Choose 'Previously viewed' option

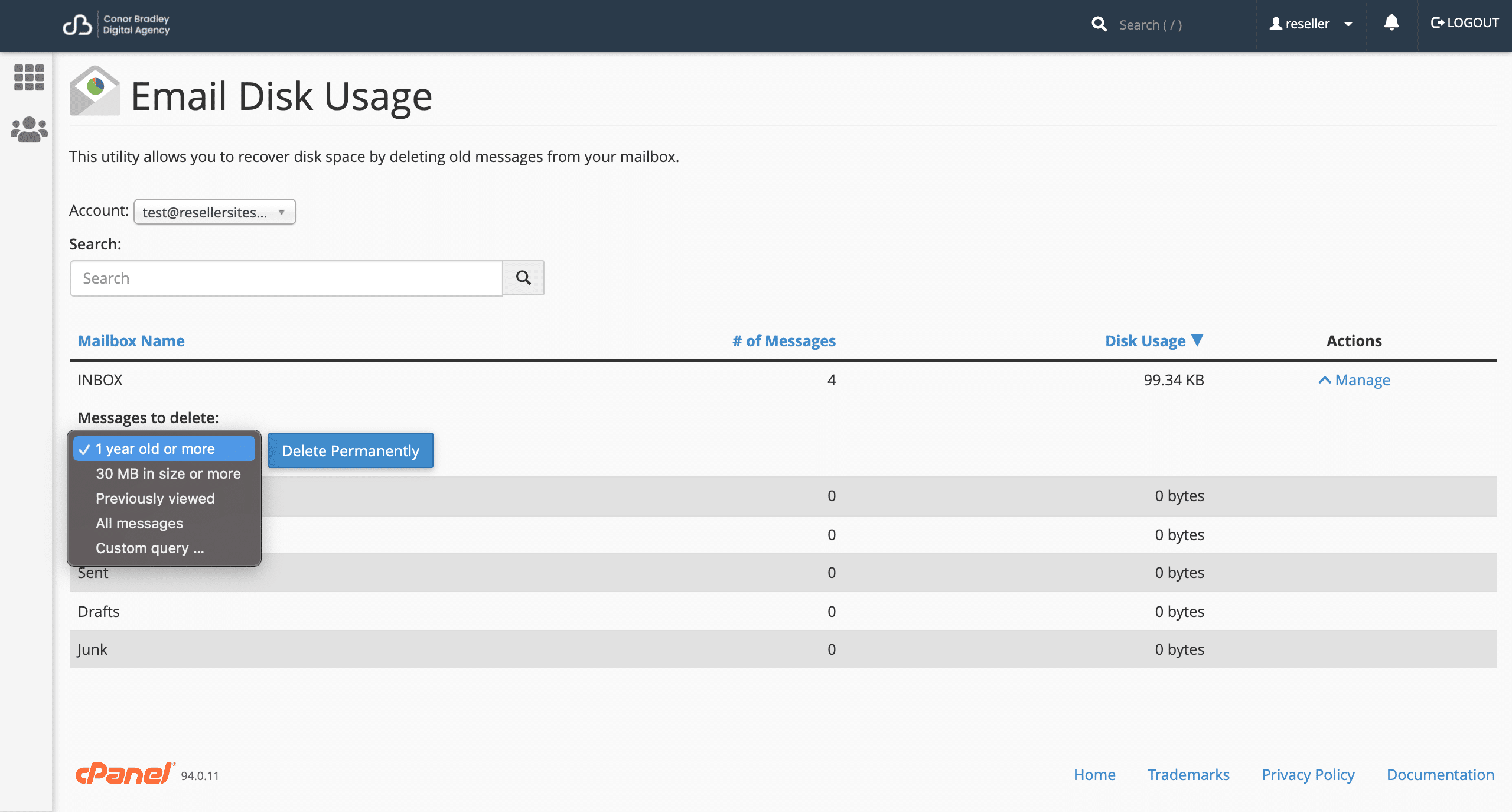tap(164, 498)
